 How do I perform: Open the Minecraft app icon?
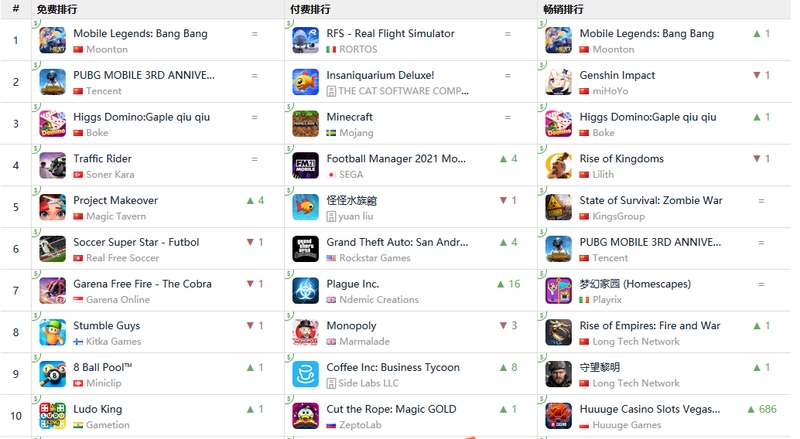(x=305, y=124)
